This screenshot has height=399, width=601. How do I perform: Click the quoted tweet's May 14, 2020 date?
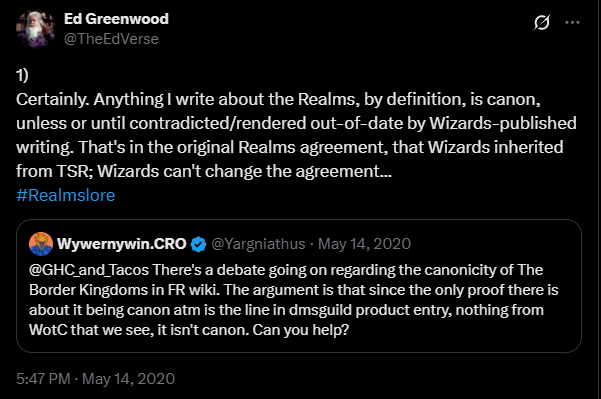point(364,244)
